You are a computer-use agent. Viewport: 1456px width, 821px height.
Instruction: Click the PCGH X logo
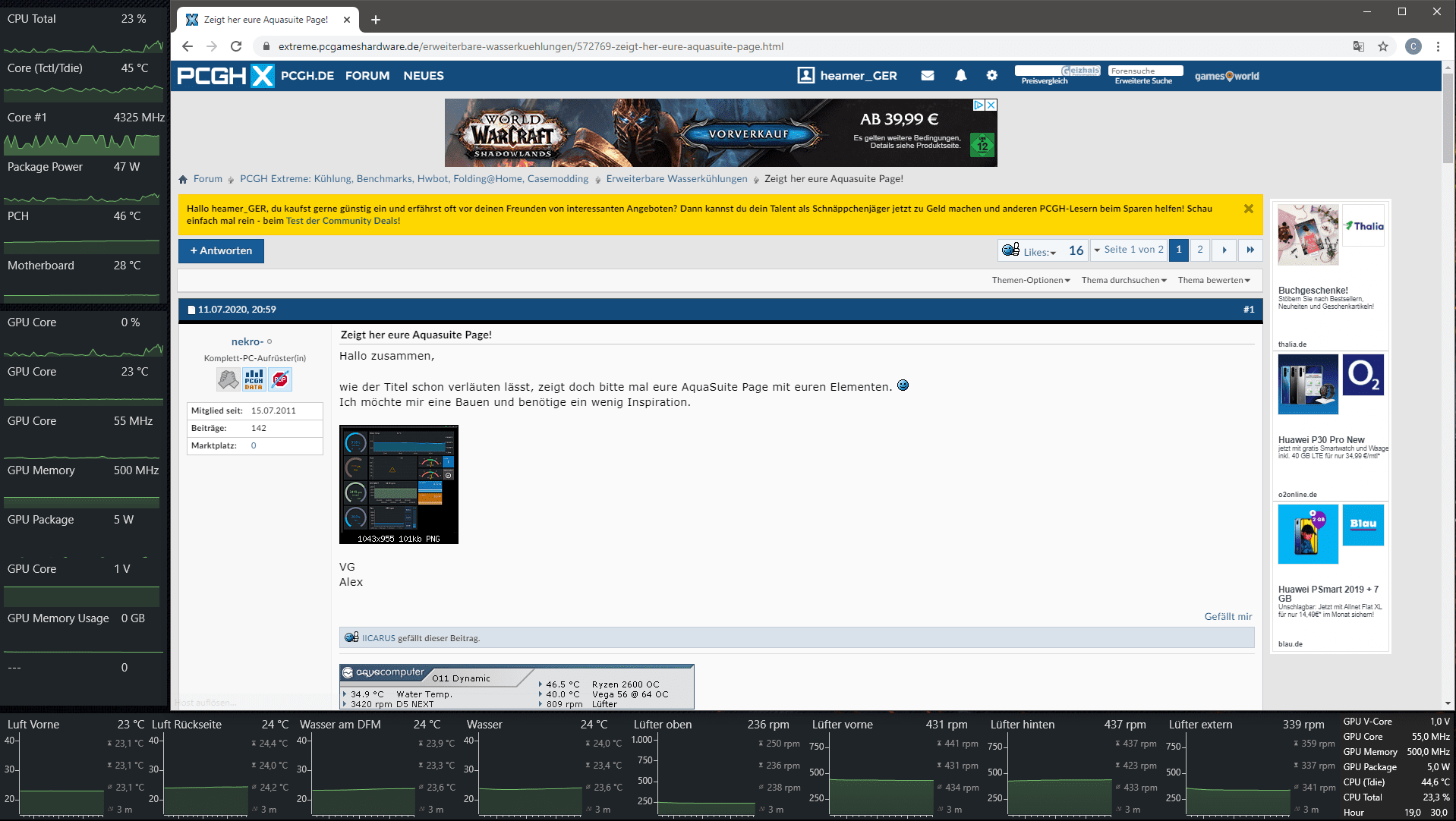tap(225, 76)
